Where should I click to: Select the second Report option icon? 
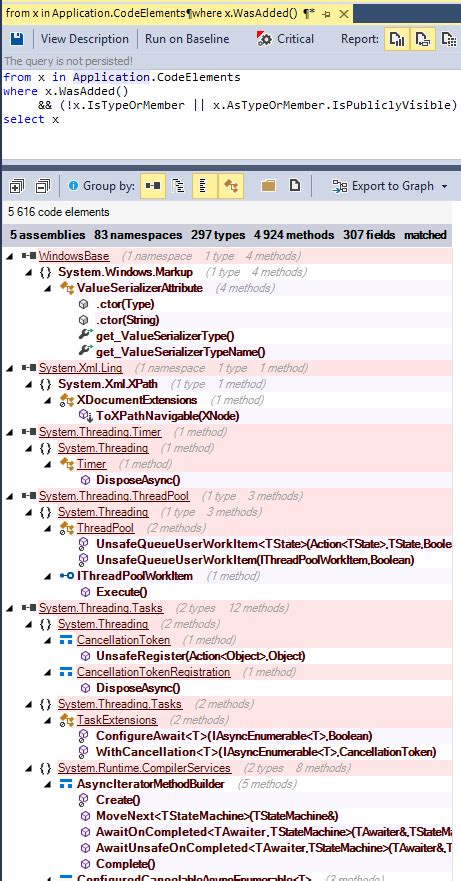pos(422,39)
